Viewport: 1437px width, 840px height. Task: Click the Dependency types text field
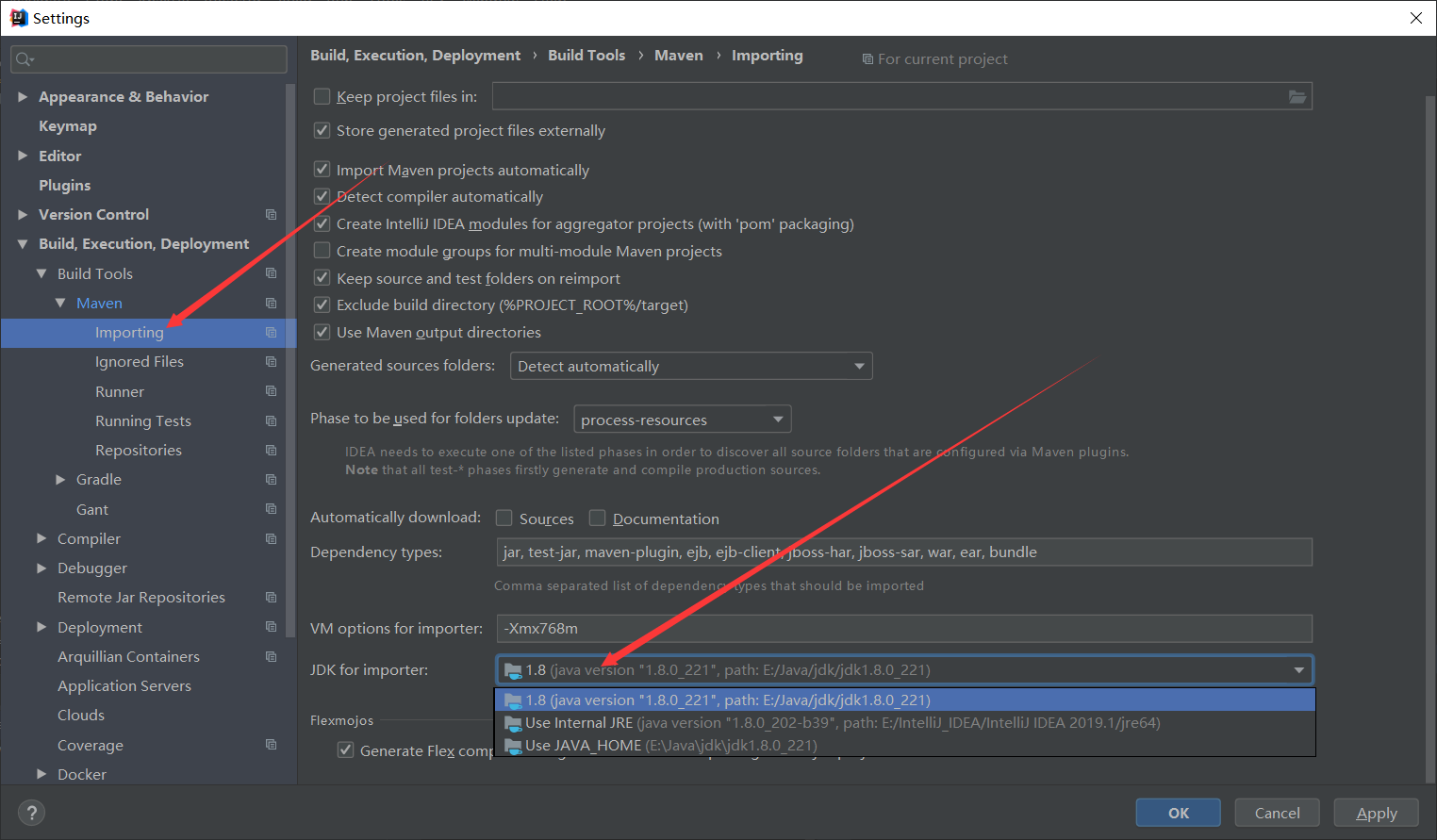[x=904, y=552]
